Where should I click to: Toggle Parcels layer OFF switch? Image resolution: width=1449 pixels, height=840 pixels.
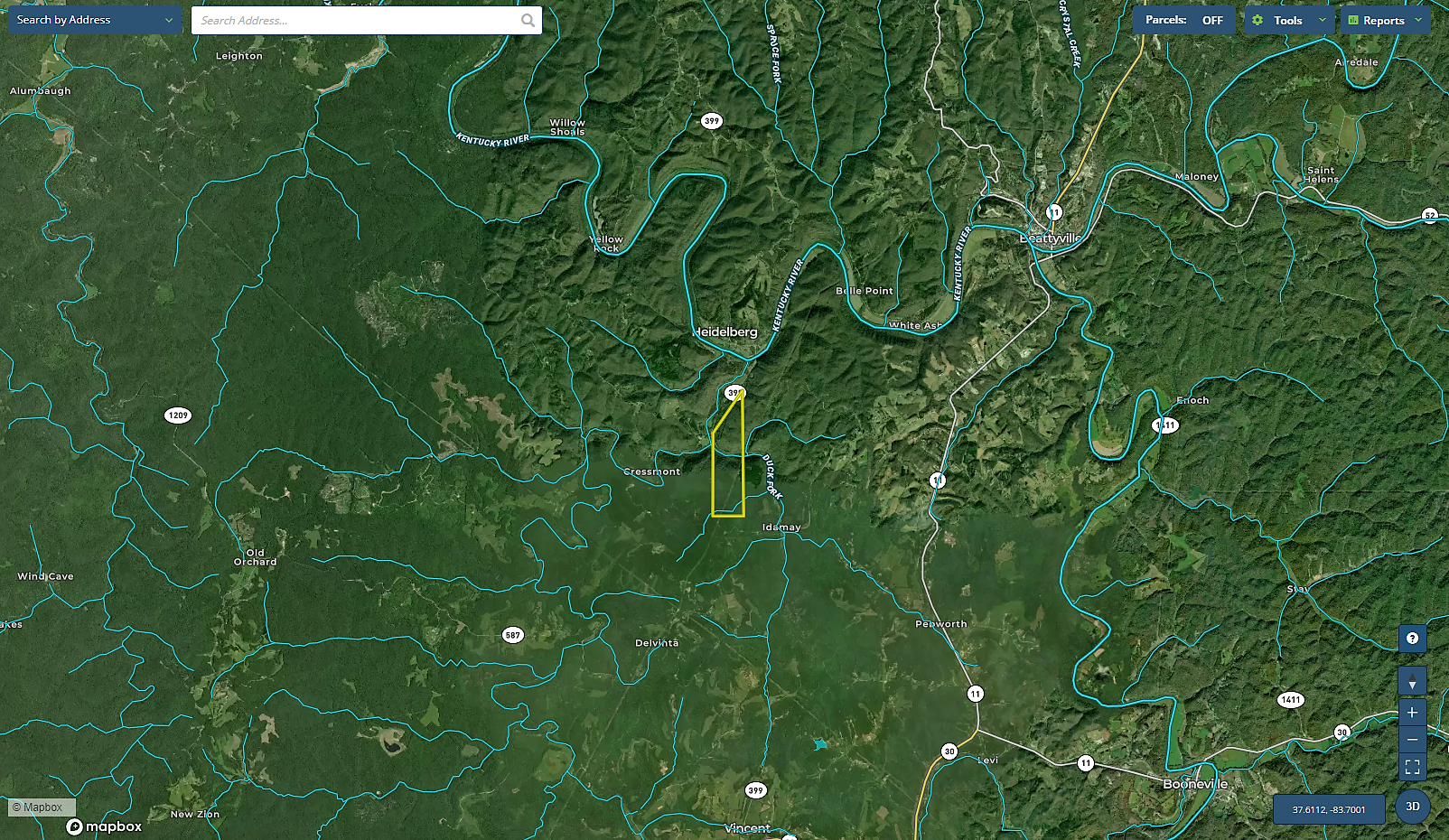point(1183,20)
